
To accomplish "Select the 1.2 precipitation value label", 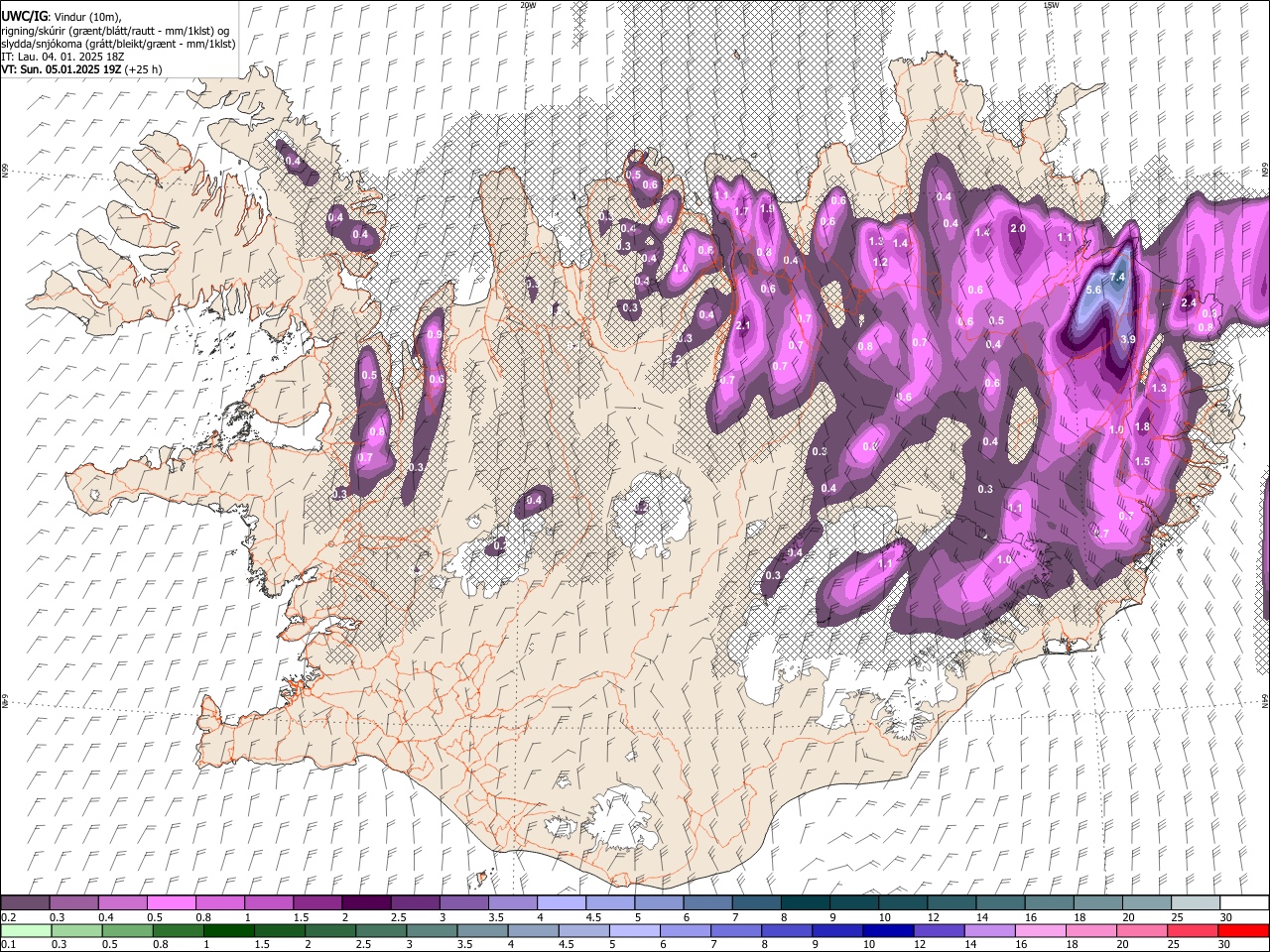I will point(880,263).
